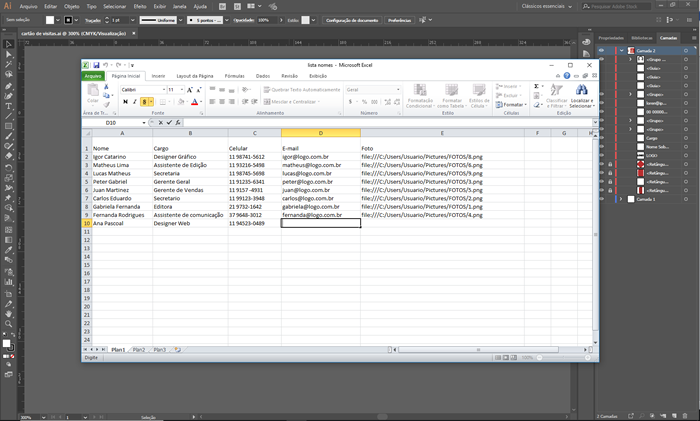Click the formula bar Enter checkmark icon
The image size is (700, 421).
tap(169, 122)
